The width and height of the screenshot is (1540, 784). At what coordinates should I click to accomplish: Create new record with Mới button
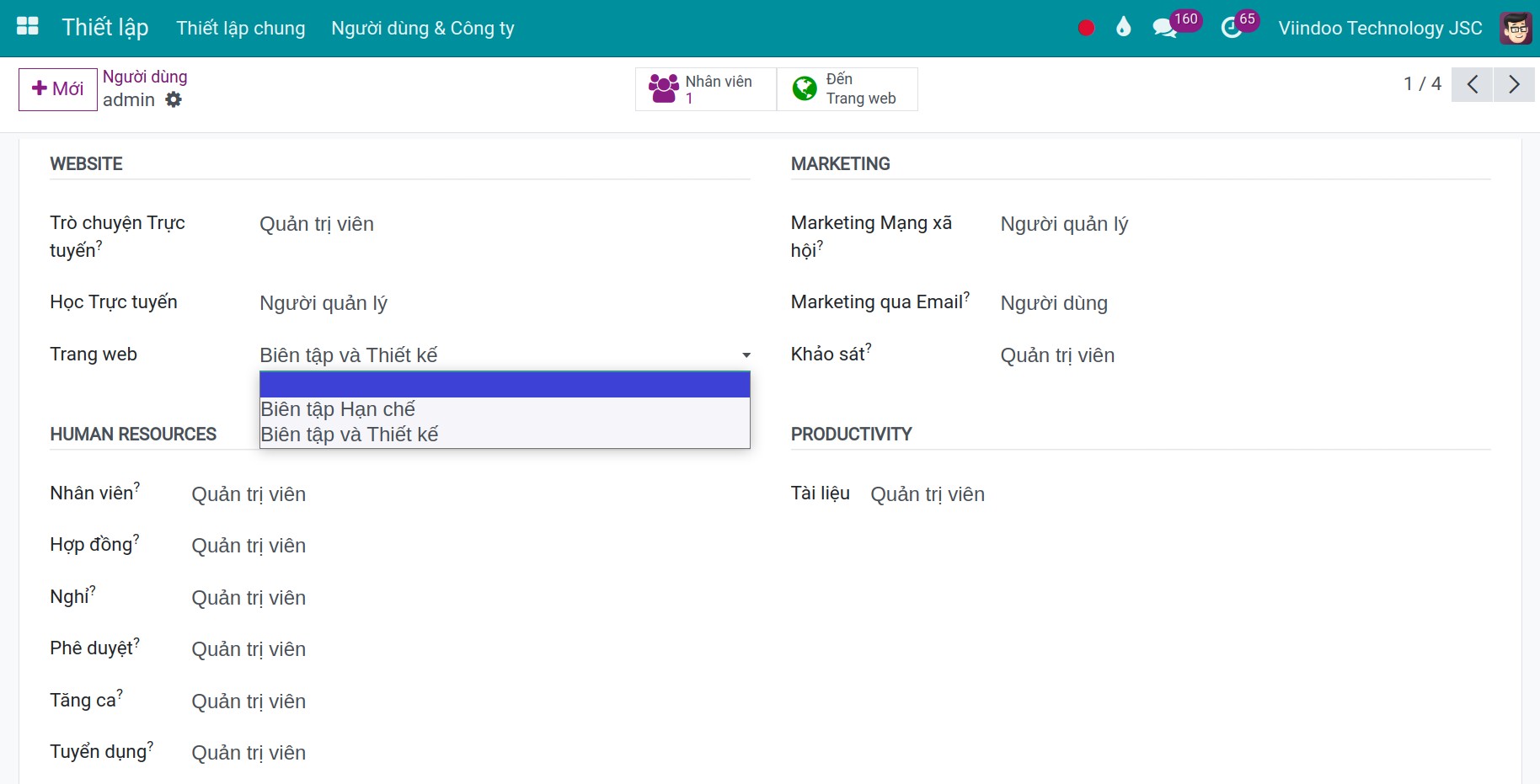pyautogui.click(x=58, y=88)
